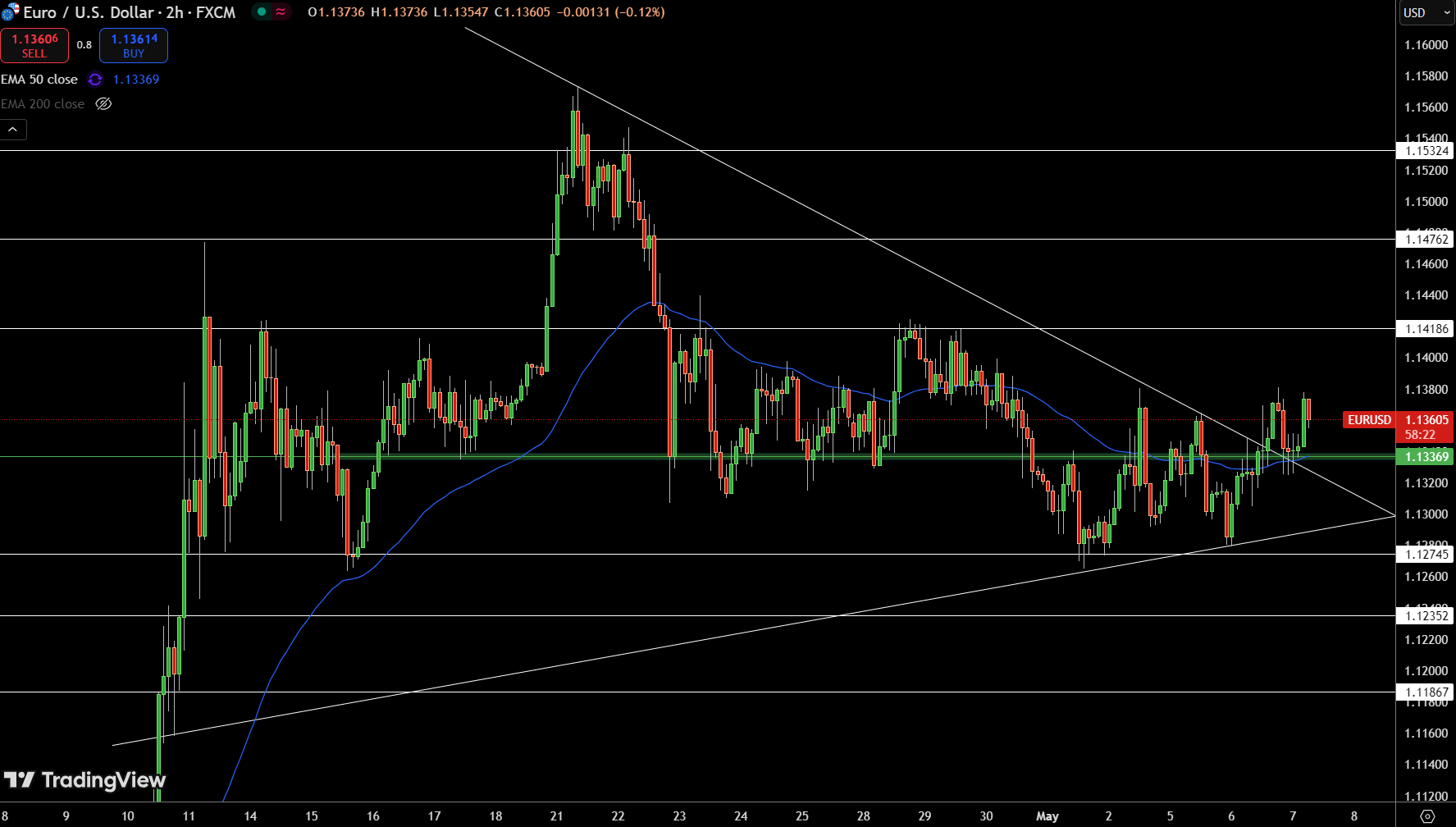The width and height of the screenshot is (1456, 827).
Task: Click the red EURUSD price label
Action: point(1369,420)
